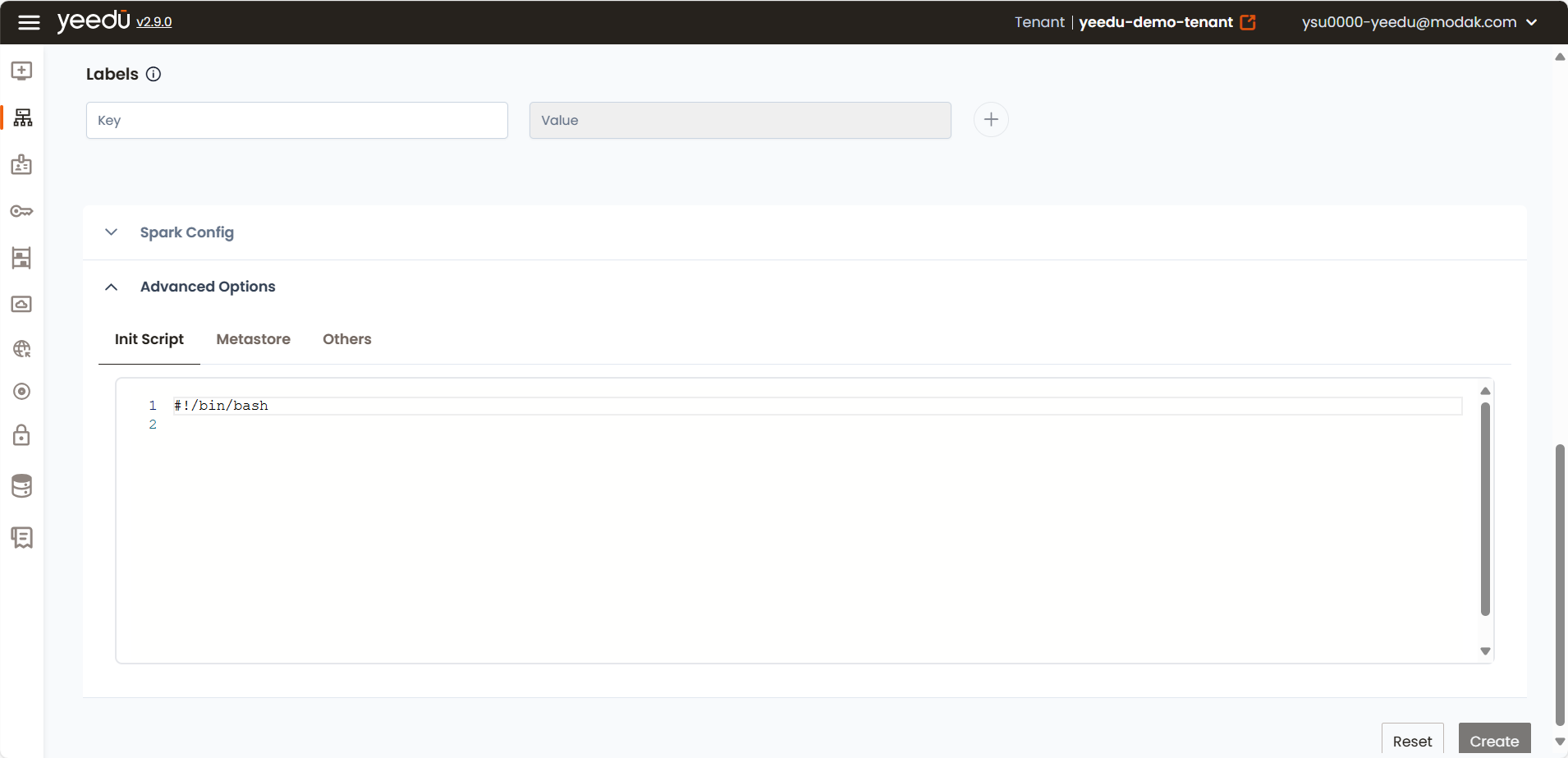Open the hamburger main menu

pyautogui.click(x=29, y=22)
